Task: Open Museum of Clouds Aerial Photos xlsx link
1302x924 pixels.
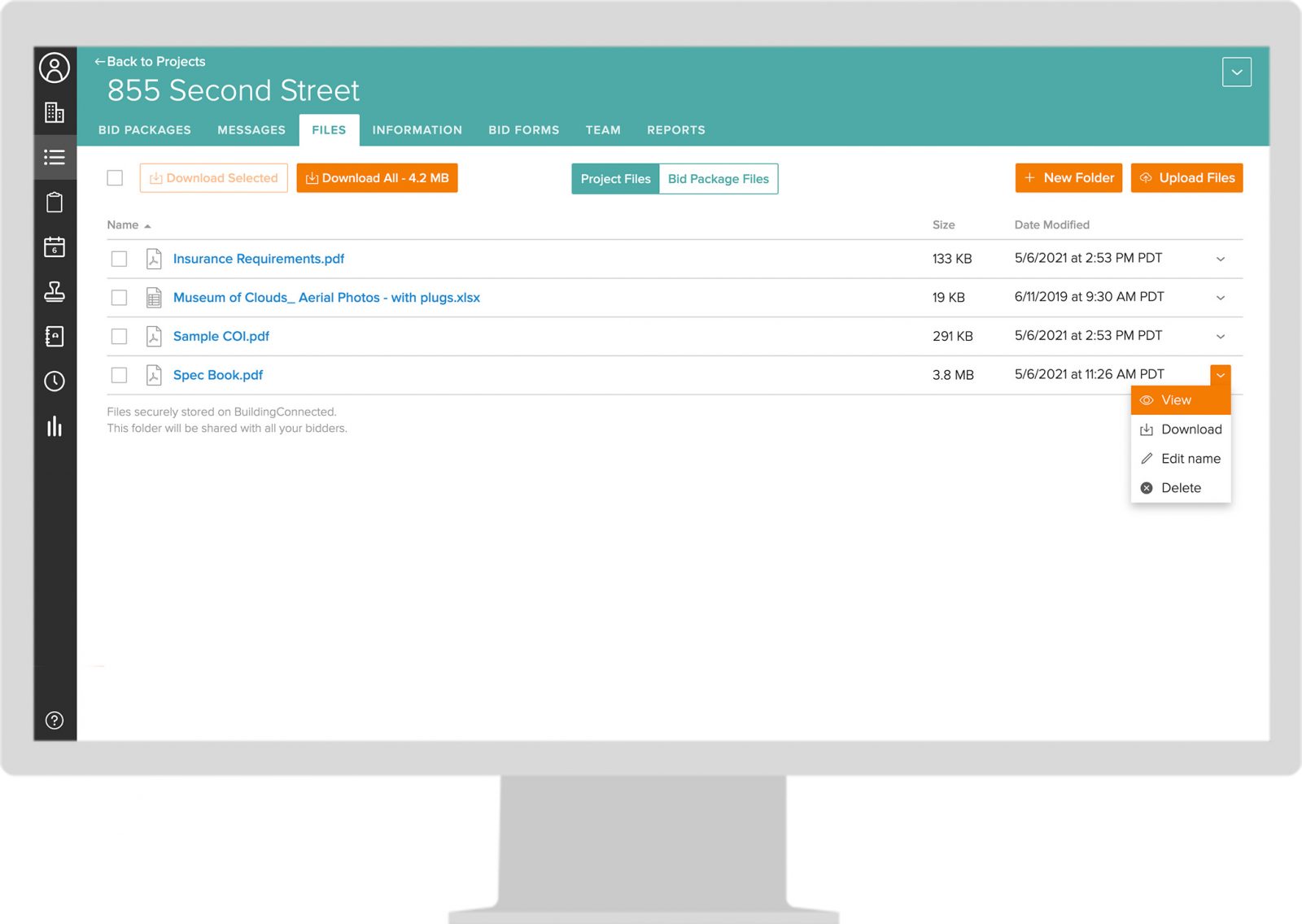Action: coord(326,298)
